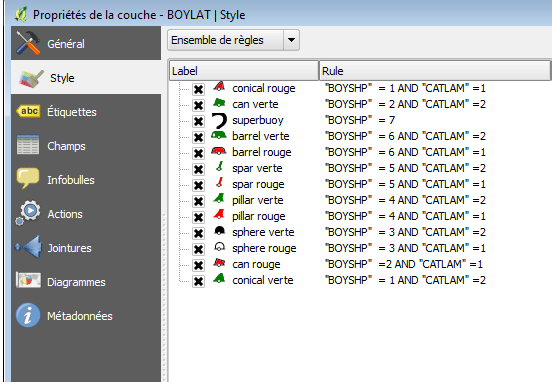Screen dimensions: 552x382
Task: Click the Style paintbrush icon
Action: click(31, 78)
